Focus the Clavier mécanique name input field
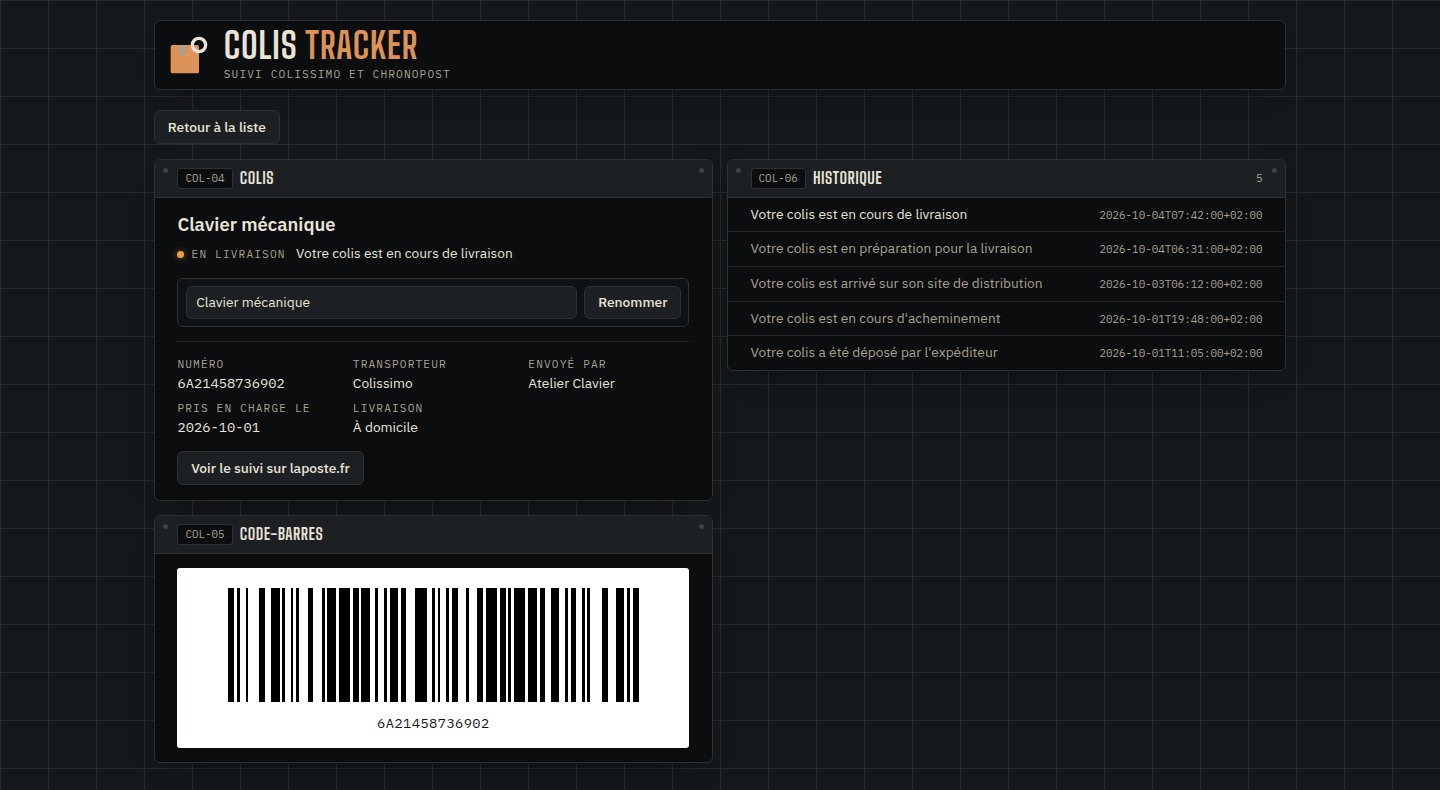Viewport: 1440px width, 790px height. coord(381,302)
